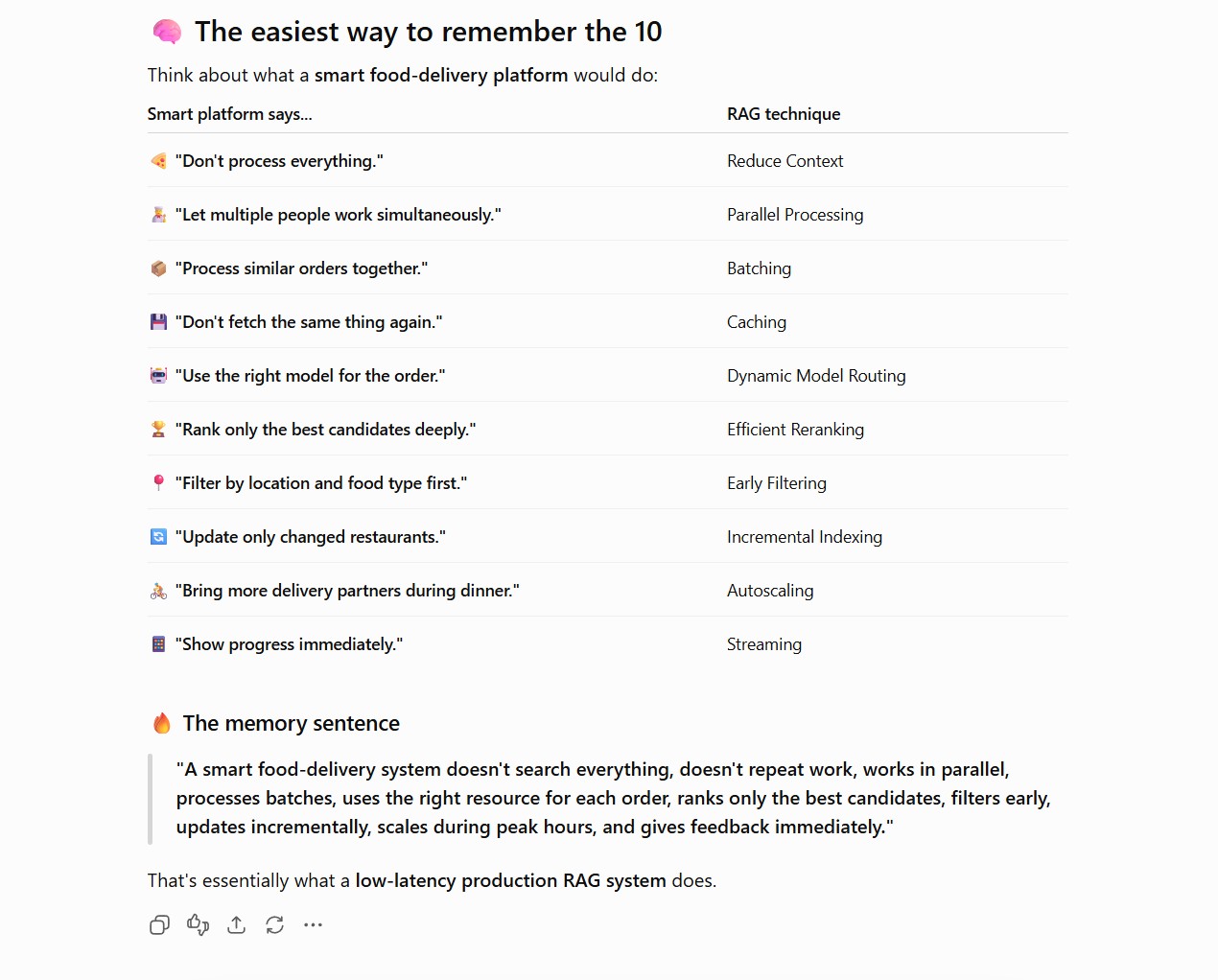Click the brain emoji beside the heading
The width and height of the screenshot is (1218, 980).
167,32
